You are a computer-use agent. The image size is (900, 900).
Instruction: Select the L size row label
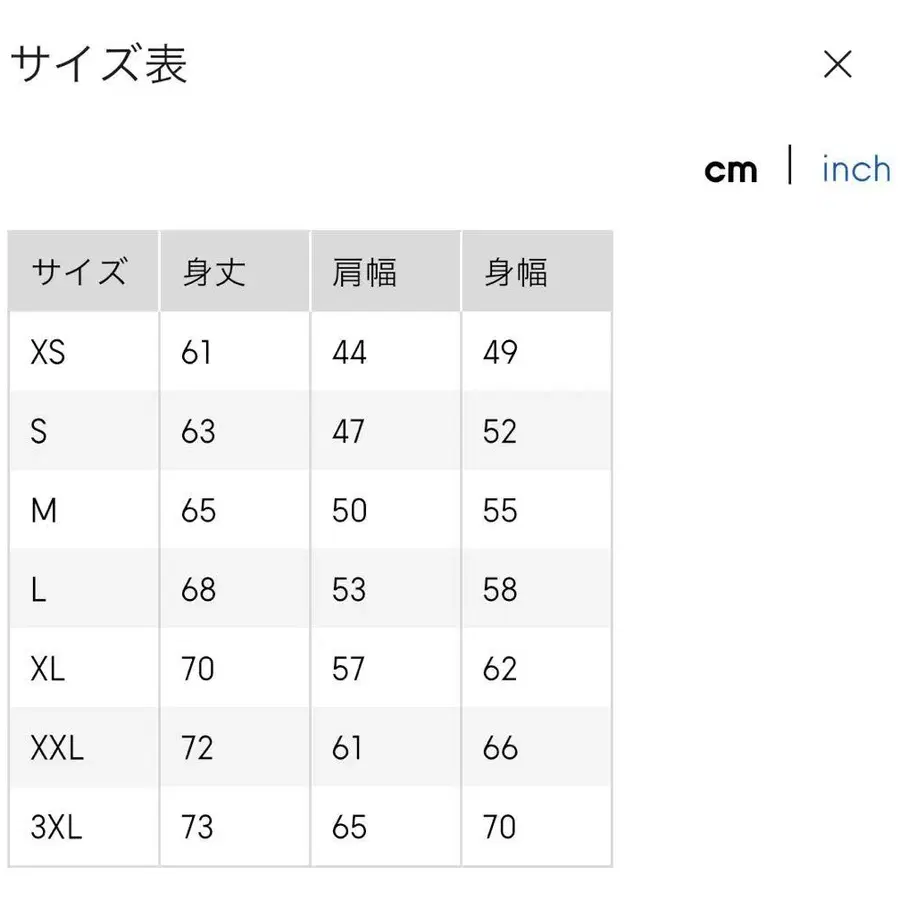37,589
